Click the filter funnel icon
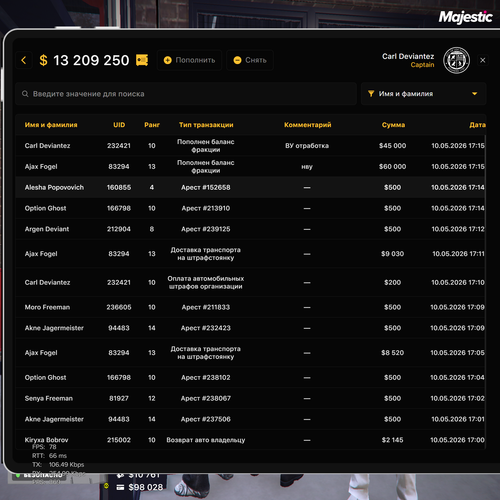The height and width of the screenshot is (500, 500). [x=371, y=94]
